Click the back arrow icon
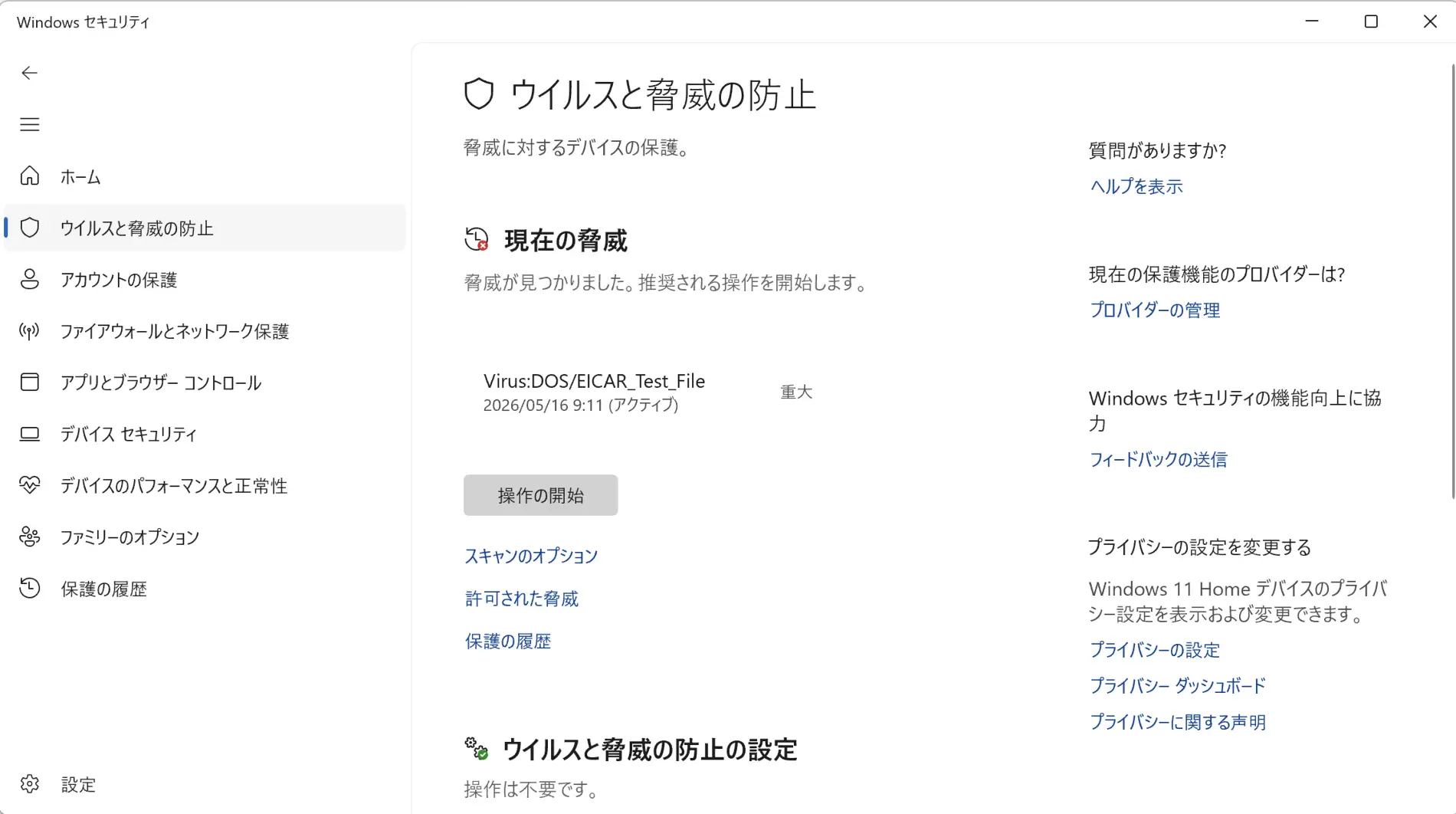This screenshot has height=814, width=1456. (29, 73)
